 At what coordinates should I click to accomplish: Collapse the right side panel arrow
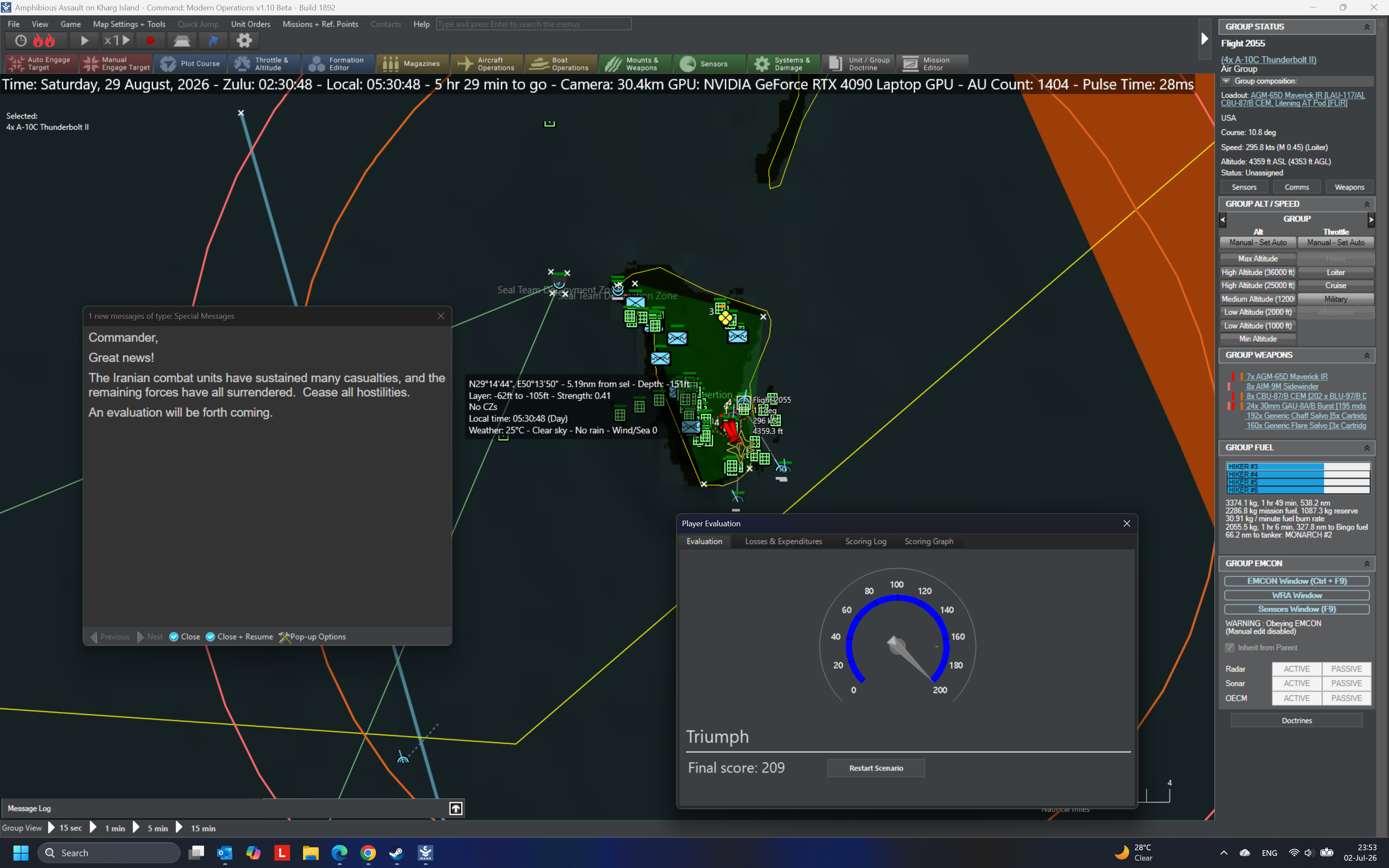[1204, 39]
